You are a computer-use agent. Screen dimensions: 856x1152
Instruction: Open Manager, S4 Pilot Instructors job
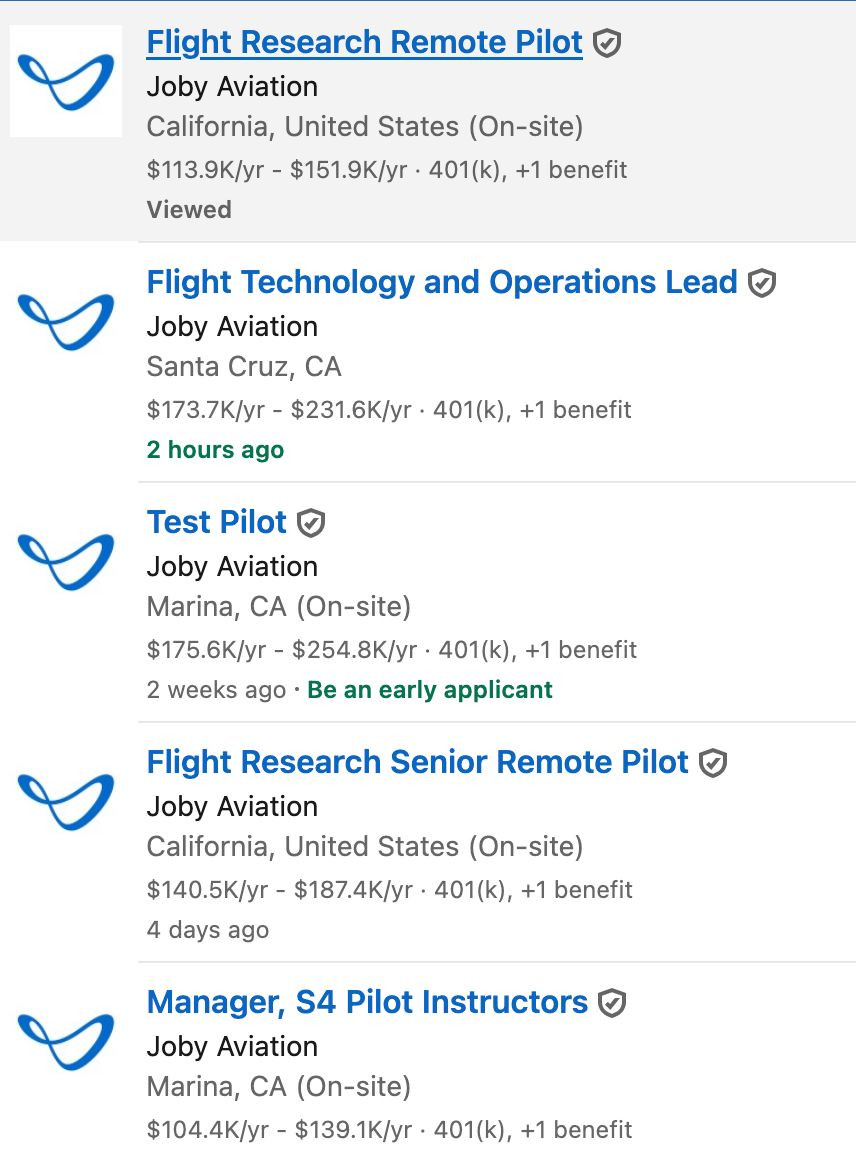[x=367, y=1002]
